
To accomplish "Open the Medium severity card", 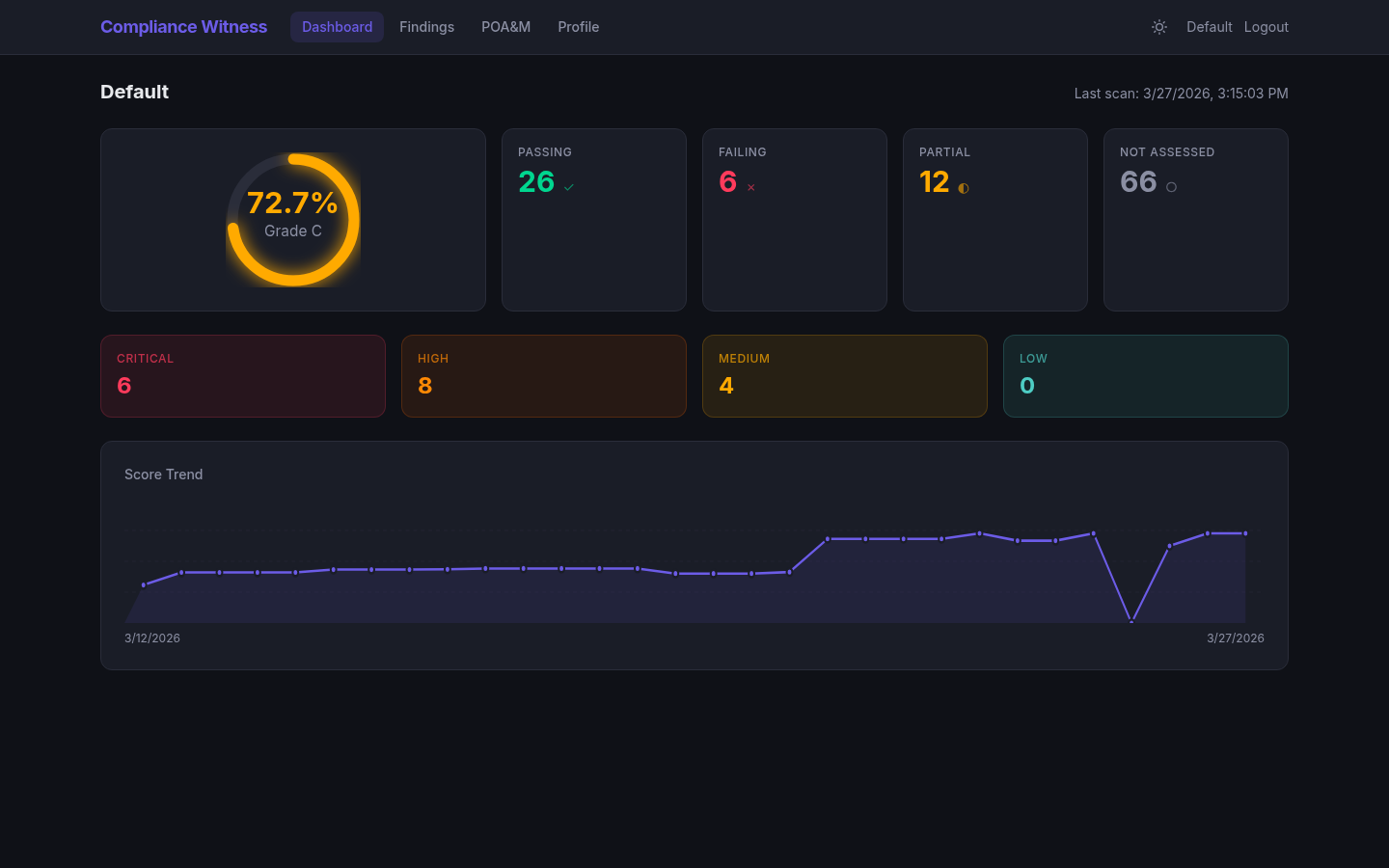I will point(844,376).
